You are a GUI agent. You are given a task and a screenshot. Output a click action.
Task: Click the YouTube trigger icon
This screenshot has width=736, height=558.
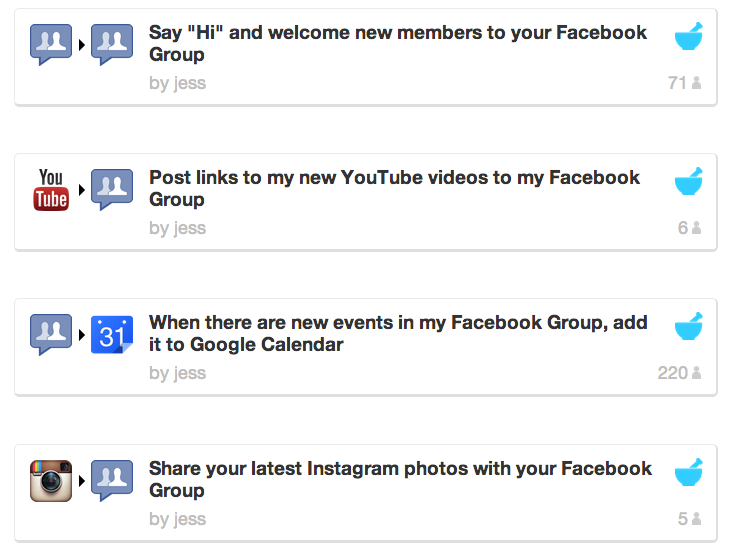tap(51, 189)
